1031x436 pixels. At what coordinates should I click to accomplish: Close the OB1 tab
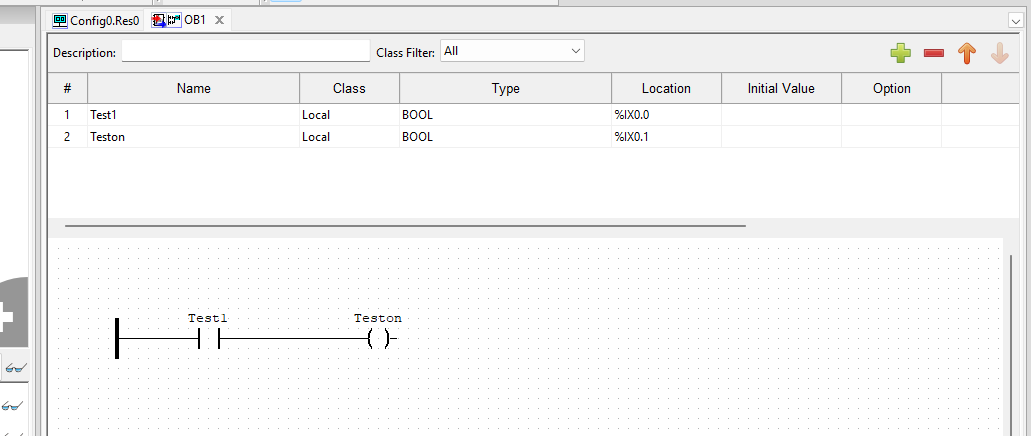coord(219,20)
